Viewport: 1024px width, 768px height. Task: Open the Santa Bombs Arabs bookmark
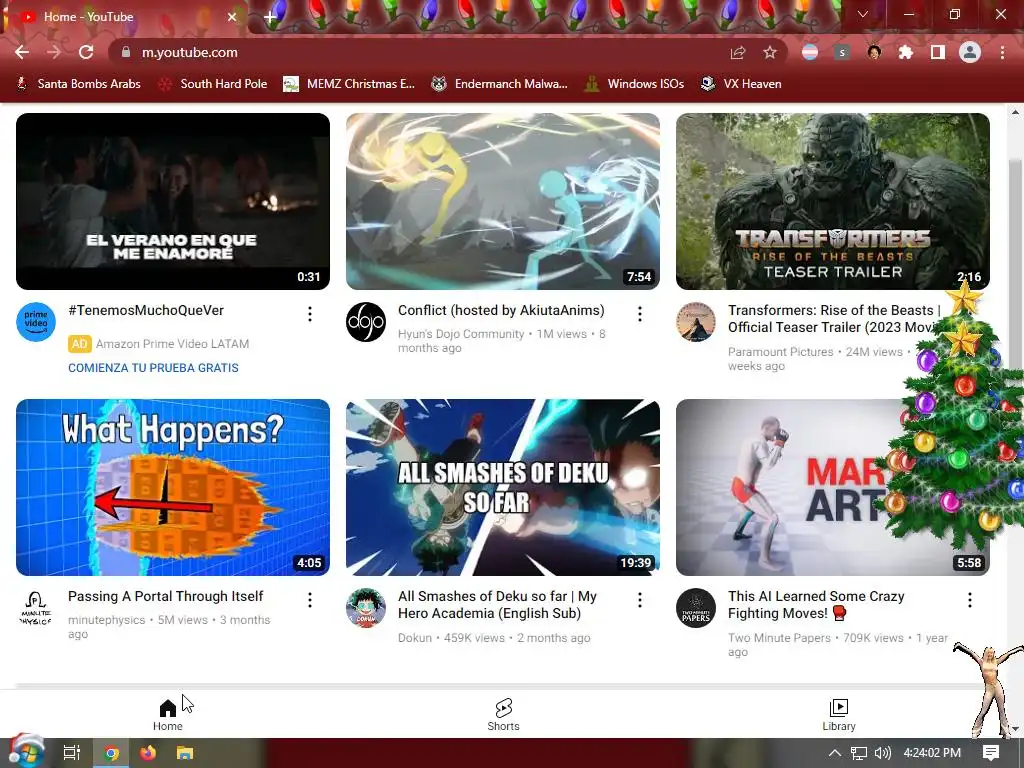click(x=78, y=84)
